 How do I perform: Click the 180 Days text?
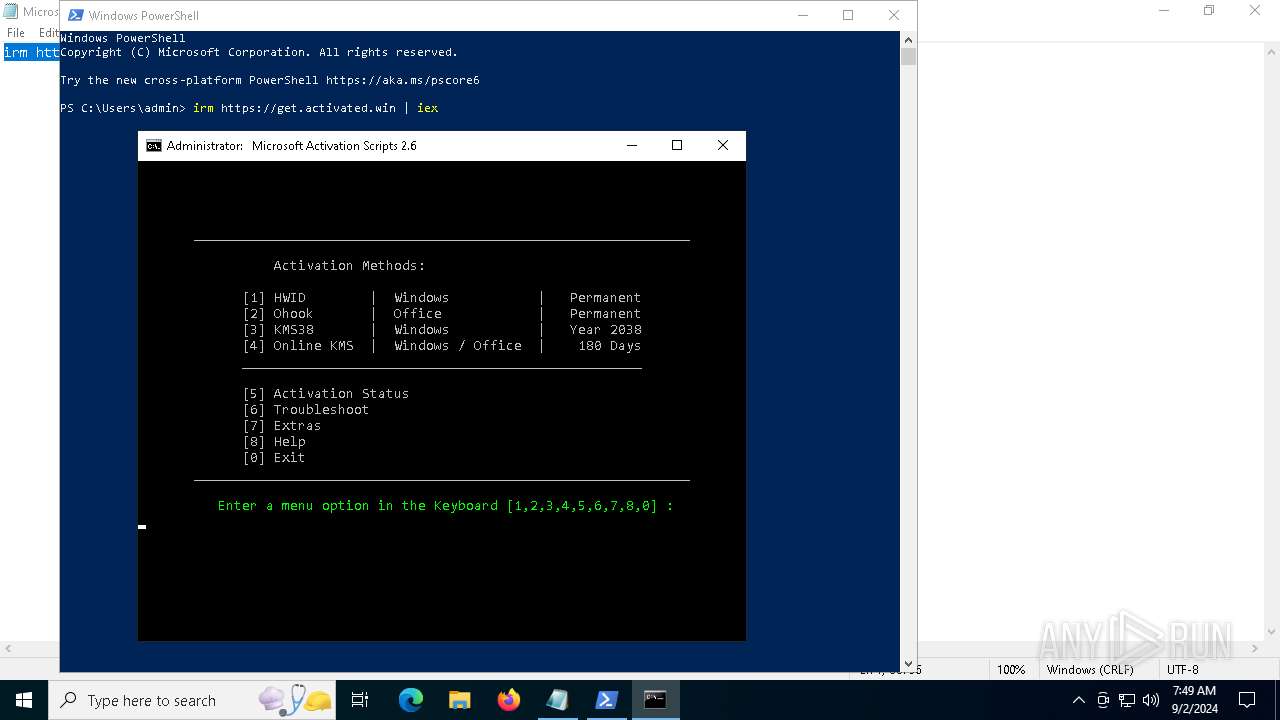609,345
